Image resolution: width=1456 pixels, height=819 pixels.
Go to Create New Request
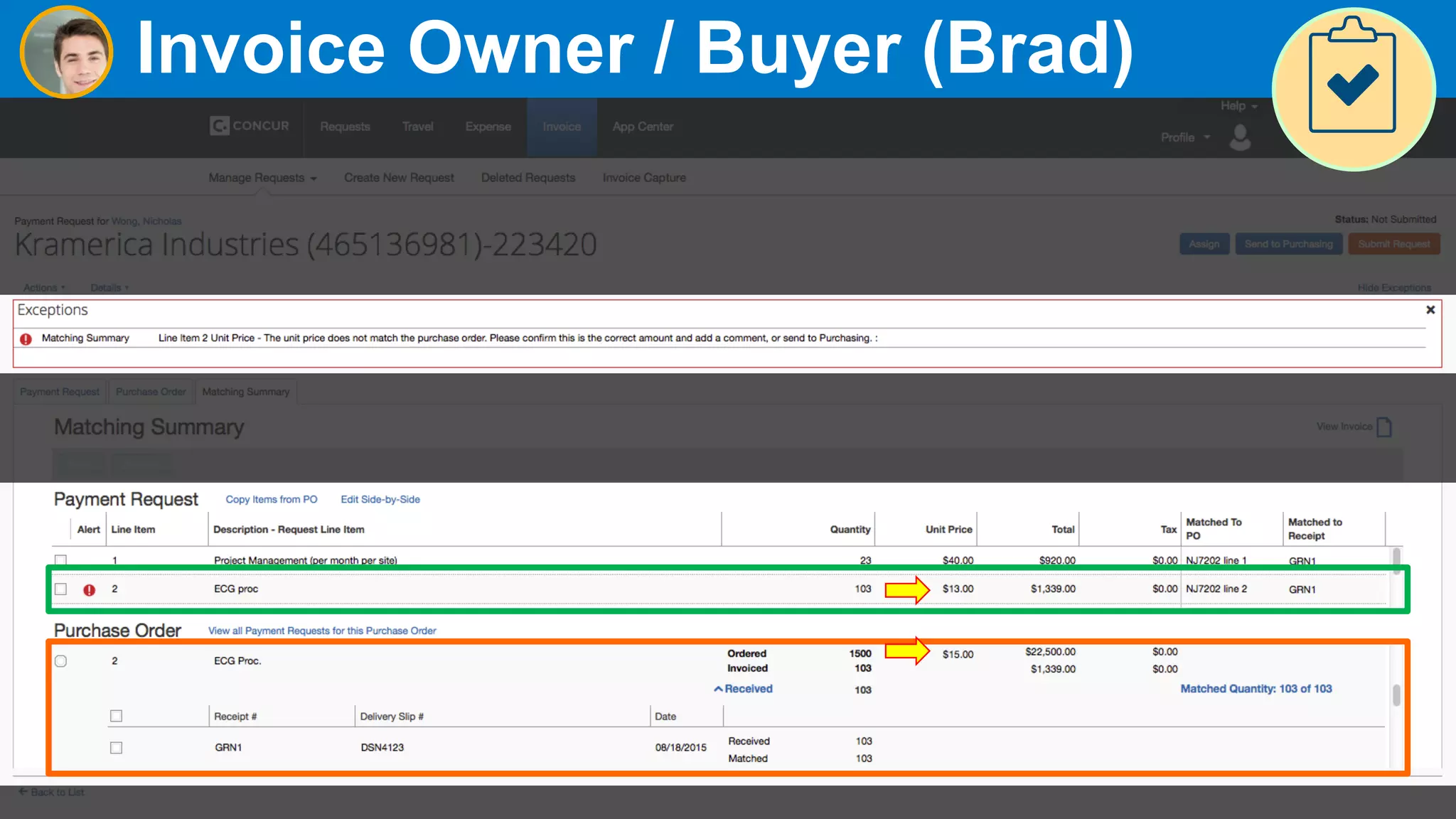click(399, 178)
